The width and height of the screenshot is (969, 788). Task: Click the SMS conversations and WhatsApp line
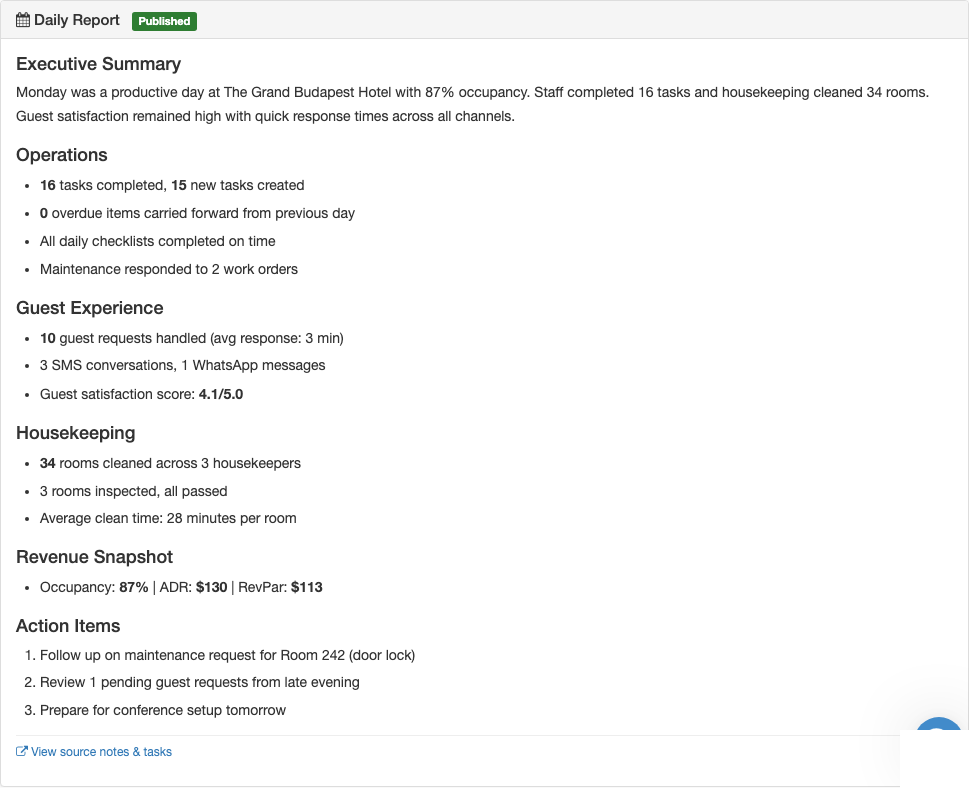(x=182, y=365)
